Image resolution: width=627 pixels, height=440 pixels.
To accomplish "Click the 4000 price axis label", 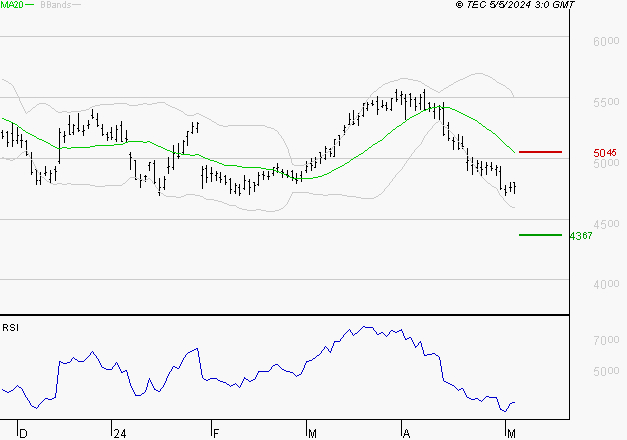I will coord(606,284).
